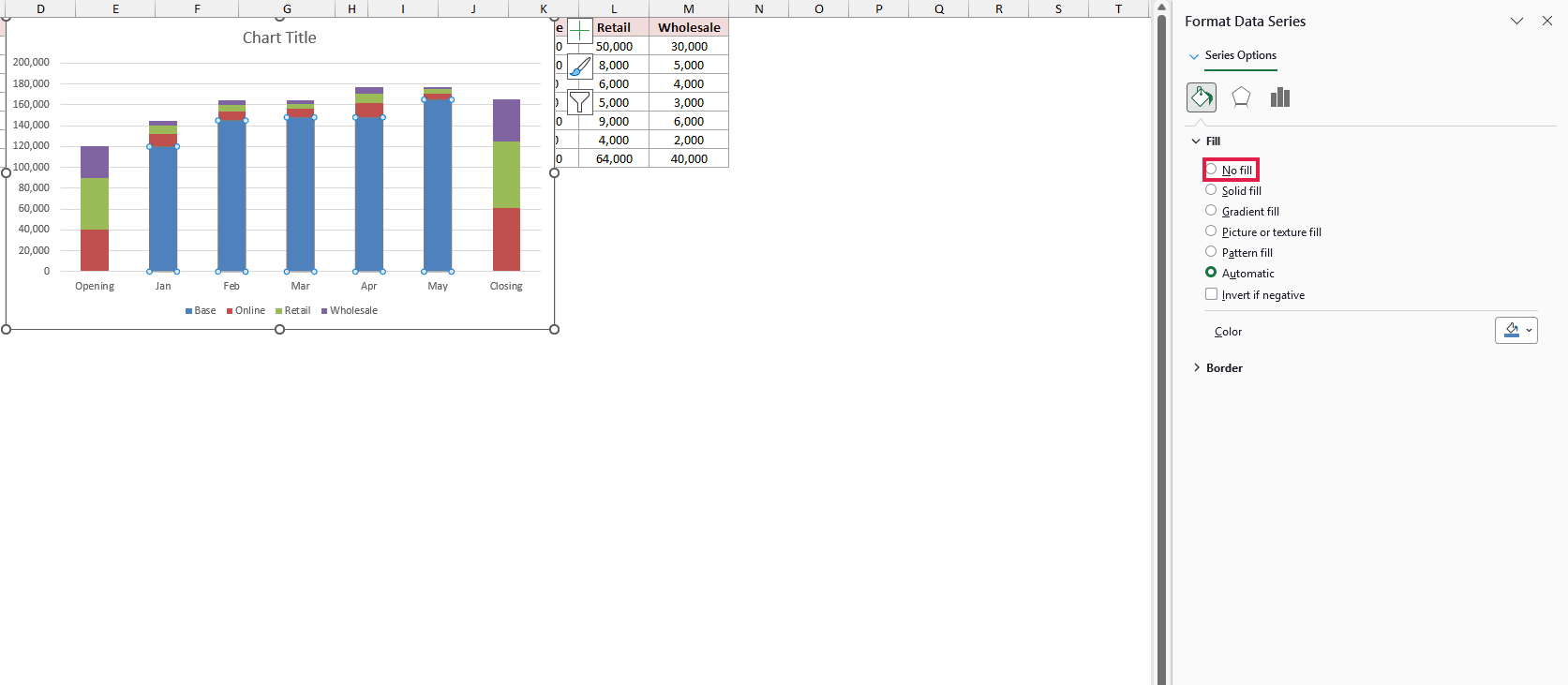Image resolution: width=1568 pixels, height=685 pixels.
Task: Select column T header
Action: [1118, 8]
